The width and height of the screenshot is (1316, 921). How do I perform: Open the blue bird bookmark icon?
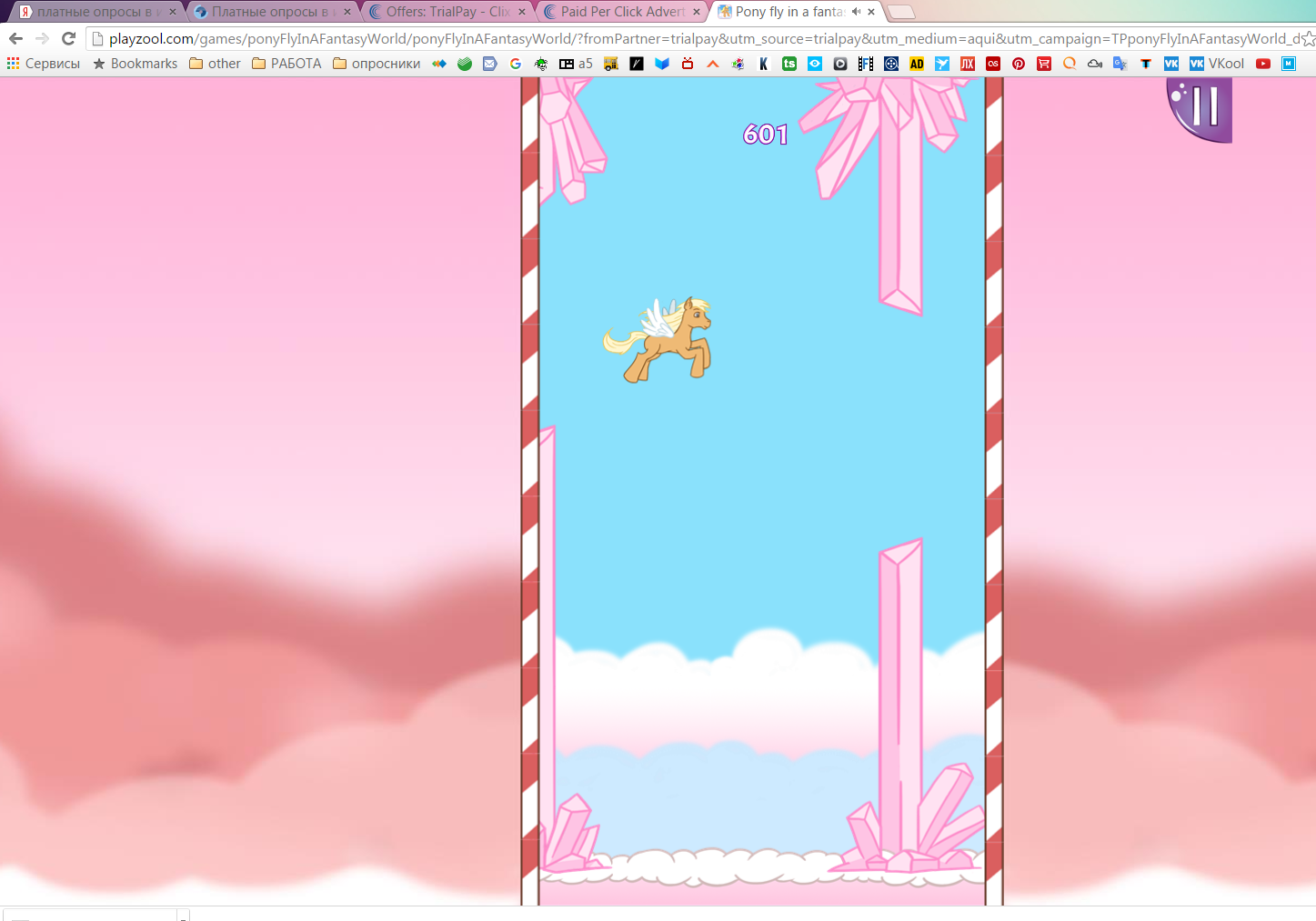coord(942,64)
